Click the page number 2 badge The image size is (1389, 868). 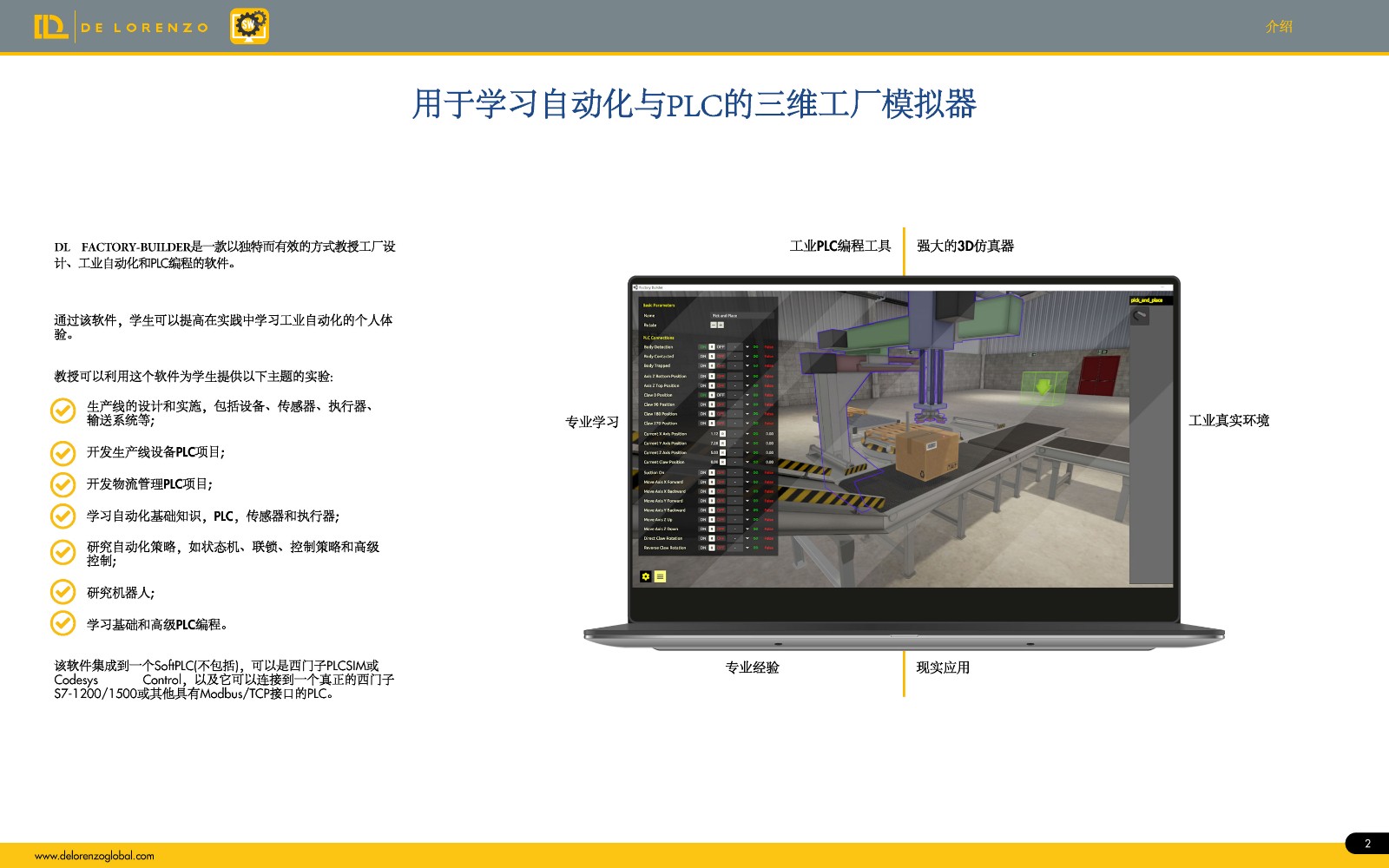[1367, 844]
